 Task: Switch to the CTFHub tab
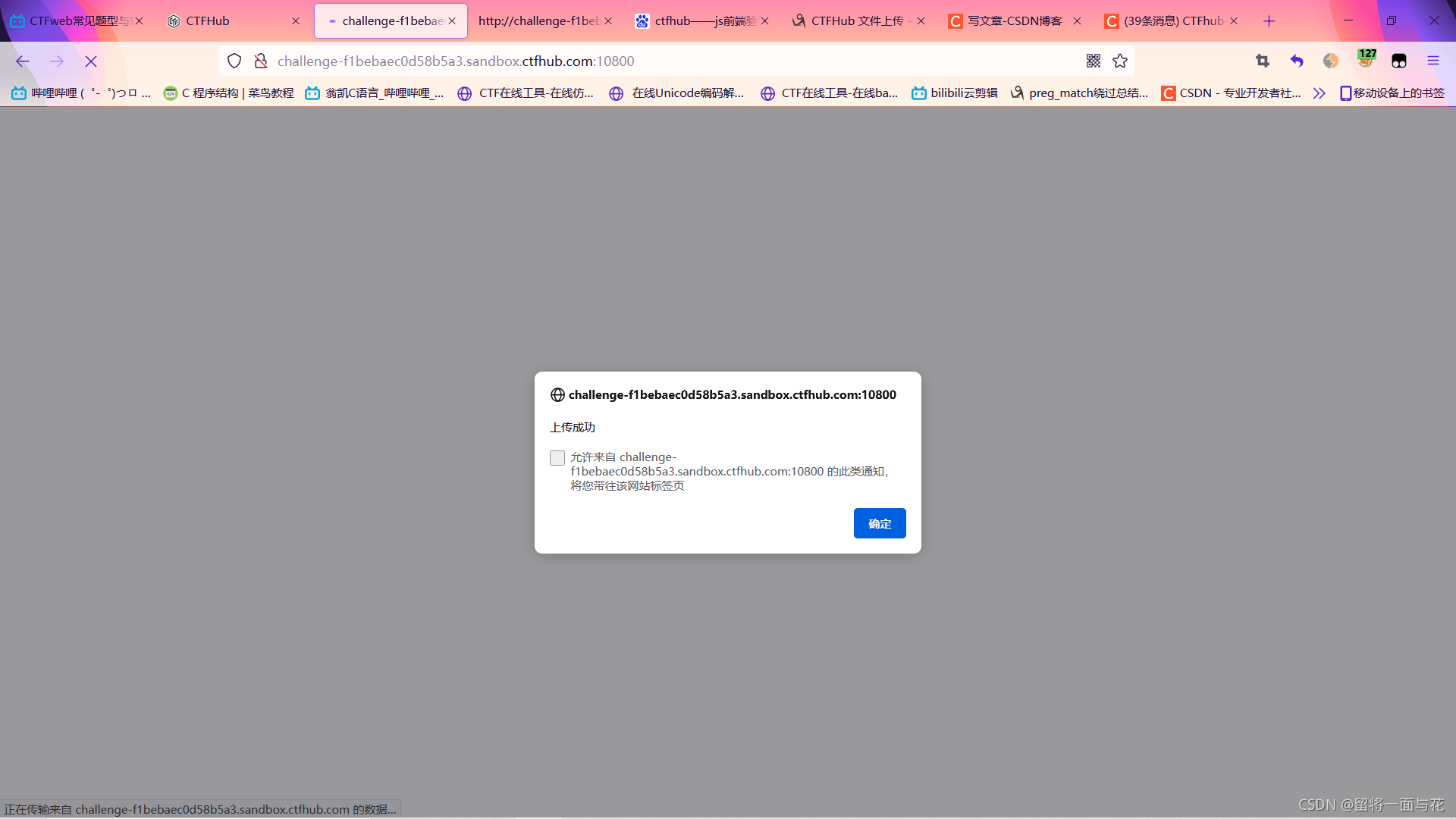pos(220,20)
